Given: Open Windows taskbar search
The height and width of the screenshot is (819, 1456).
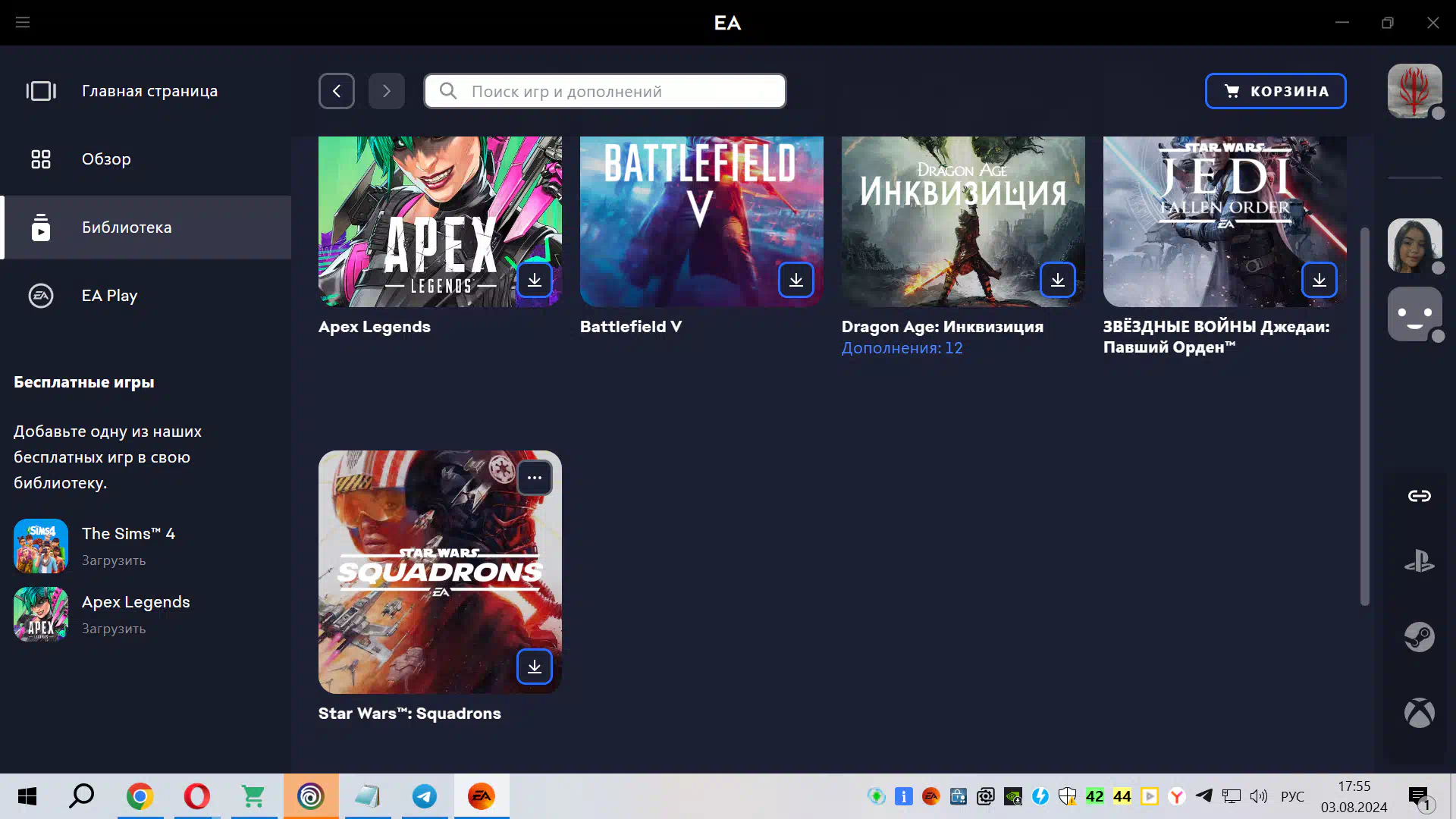Looking at the screenshot, I should 82,796.
